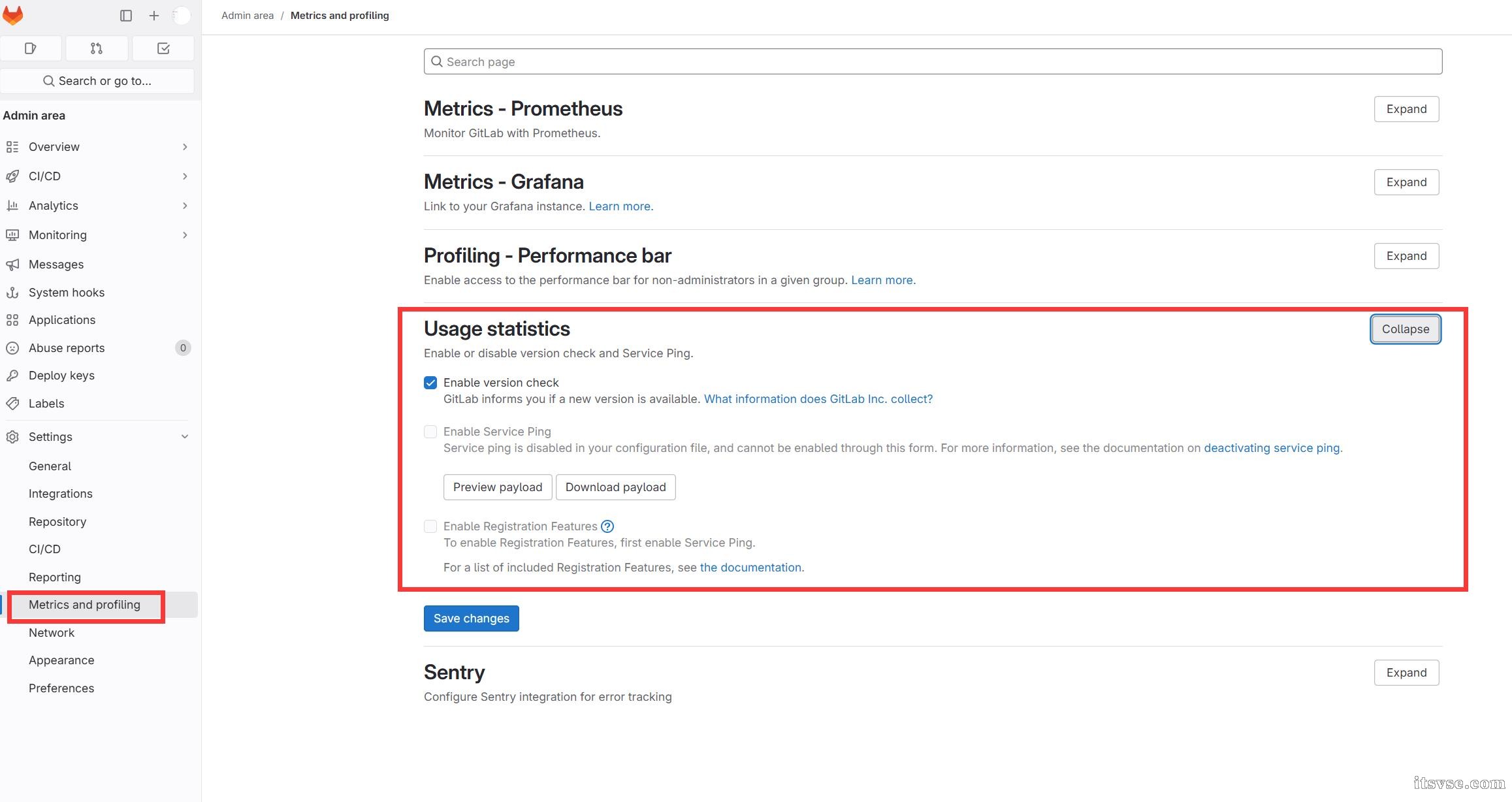Open 'the documentation' link
The width and height of the screenshot is (1512, 802).
click(x=750, y=568)
